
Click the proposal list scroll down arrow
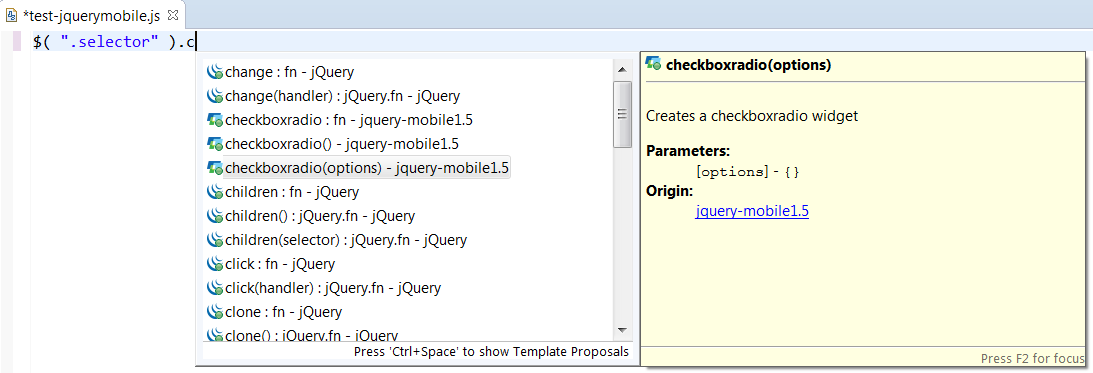pyautogui.click(x=622, y=331)
